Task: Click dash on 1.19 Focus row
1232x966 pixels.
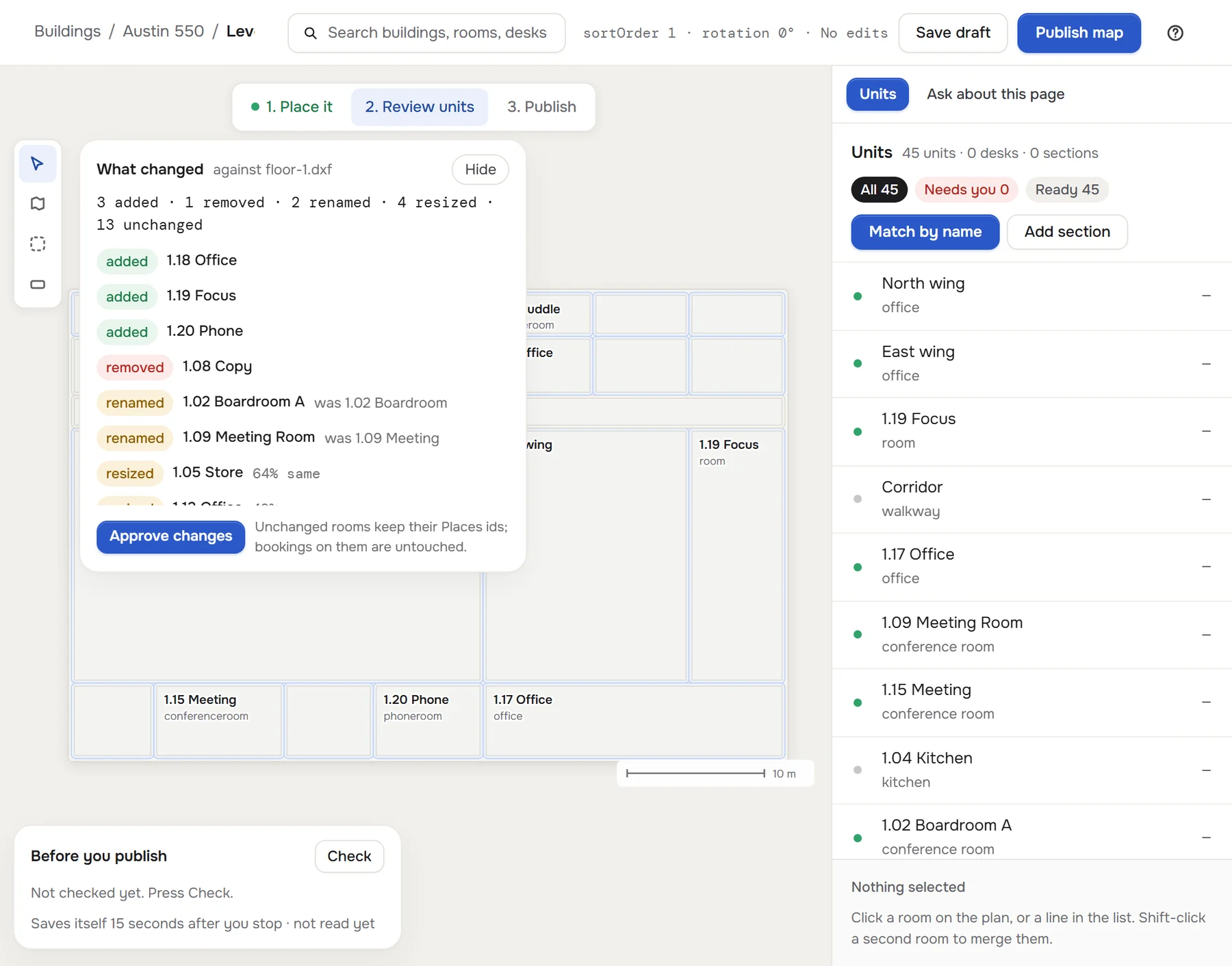Action: 1206,431
